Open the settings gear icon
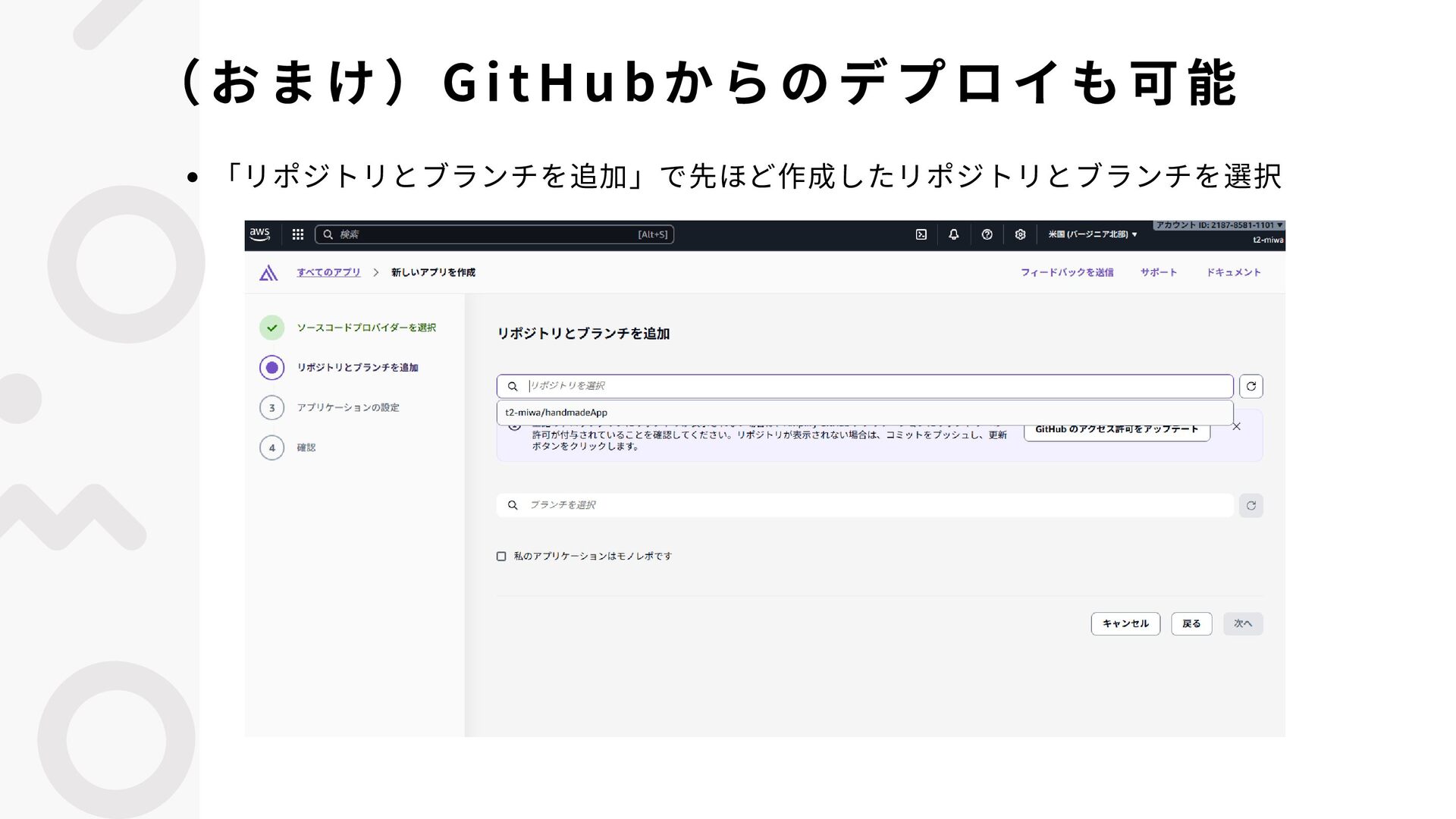This screenshot has width=1456, height=819. pyautogui.click(x=1020, y=235)
